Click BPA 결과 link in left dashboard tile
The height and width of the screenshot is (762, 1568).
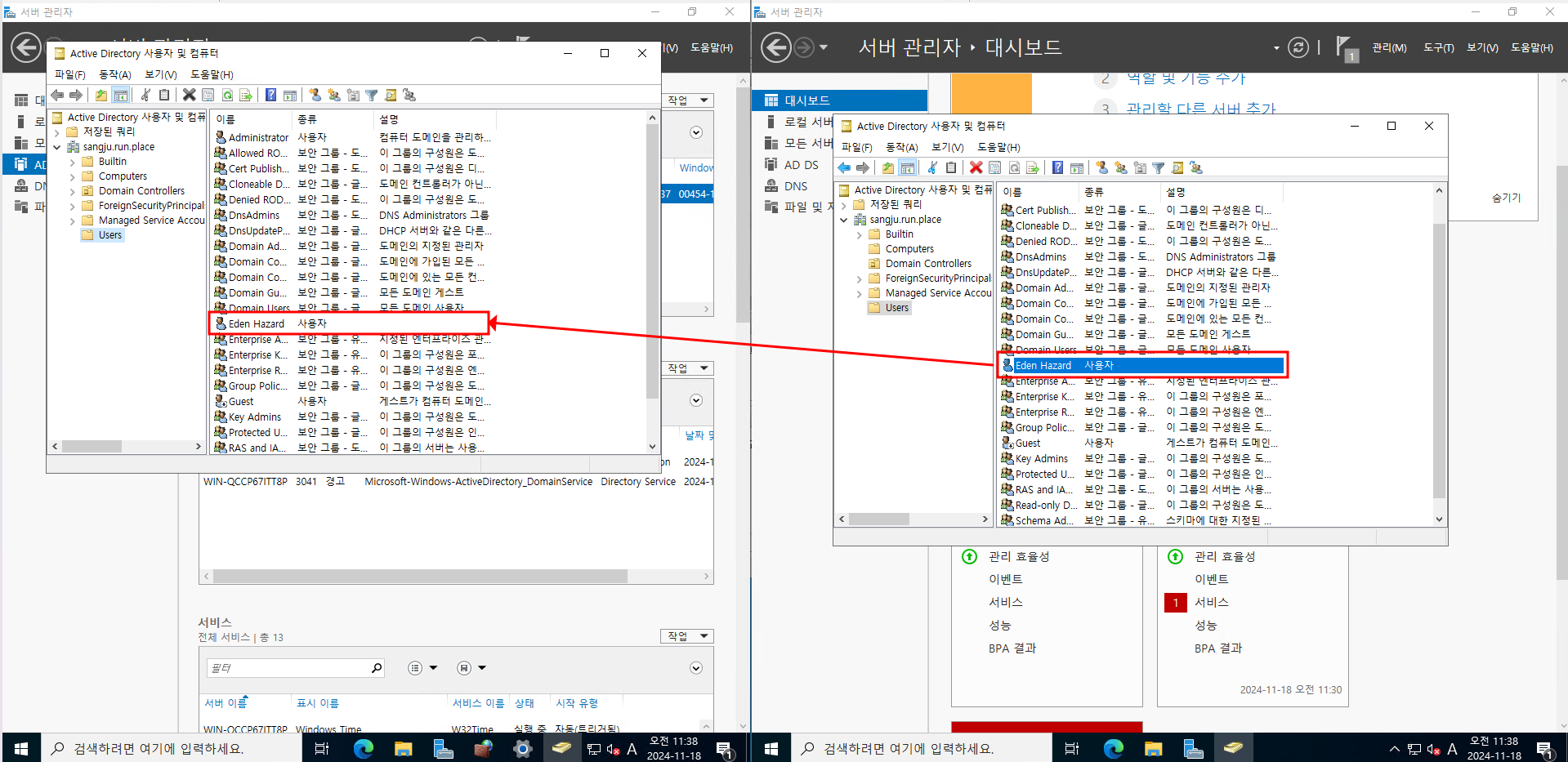click(1012, 648)
